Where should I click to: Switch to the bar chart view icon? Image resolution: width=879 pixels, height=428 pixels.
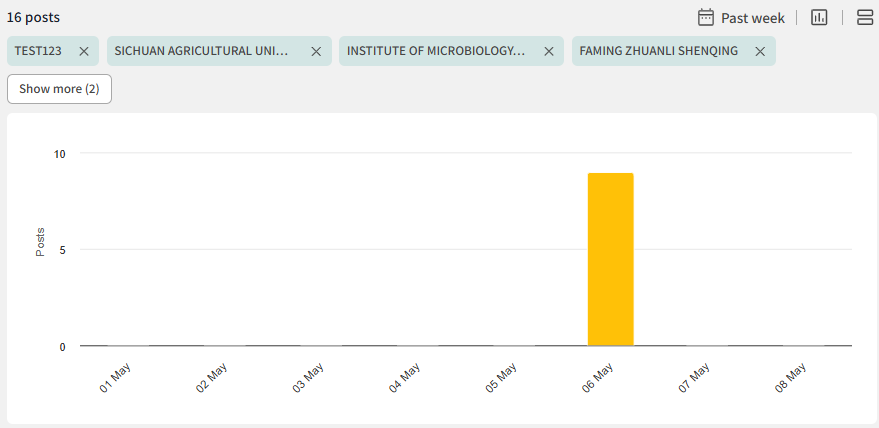819,17
